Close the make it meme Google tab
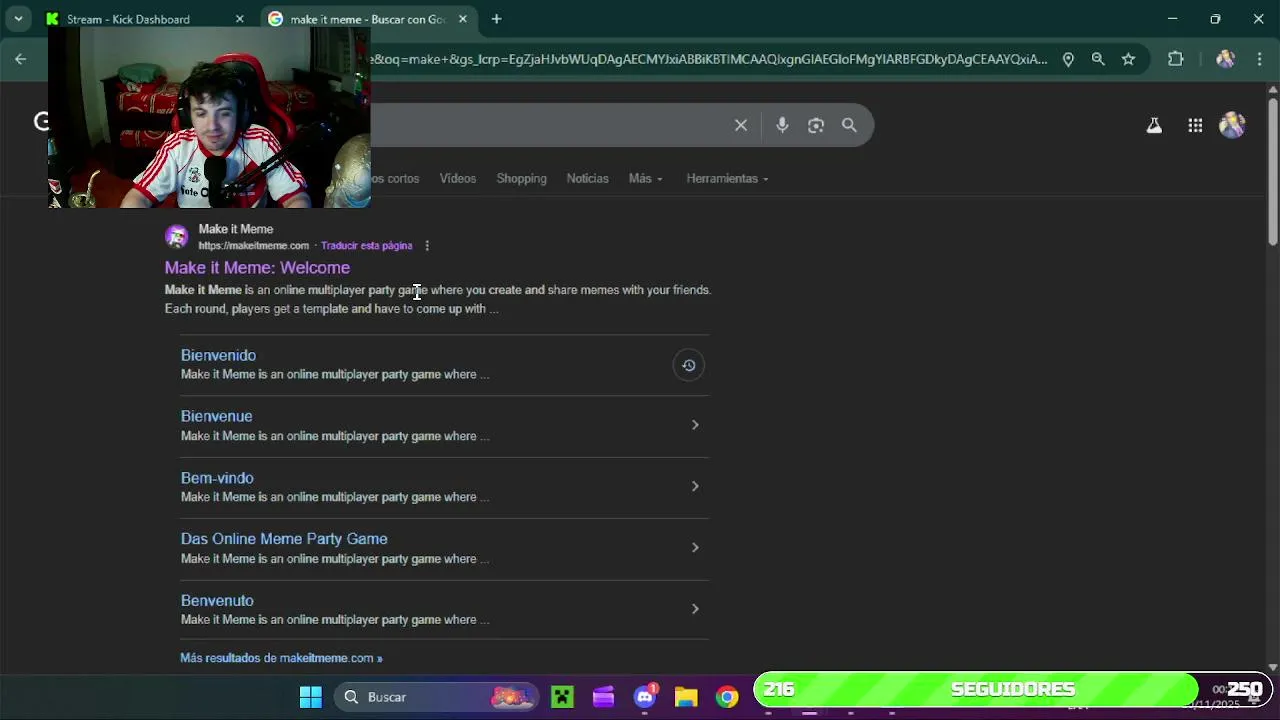The image size is (1280, 720). point(462,19)
